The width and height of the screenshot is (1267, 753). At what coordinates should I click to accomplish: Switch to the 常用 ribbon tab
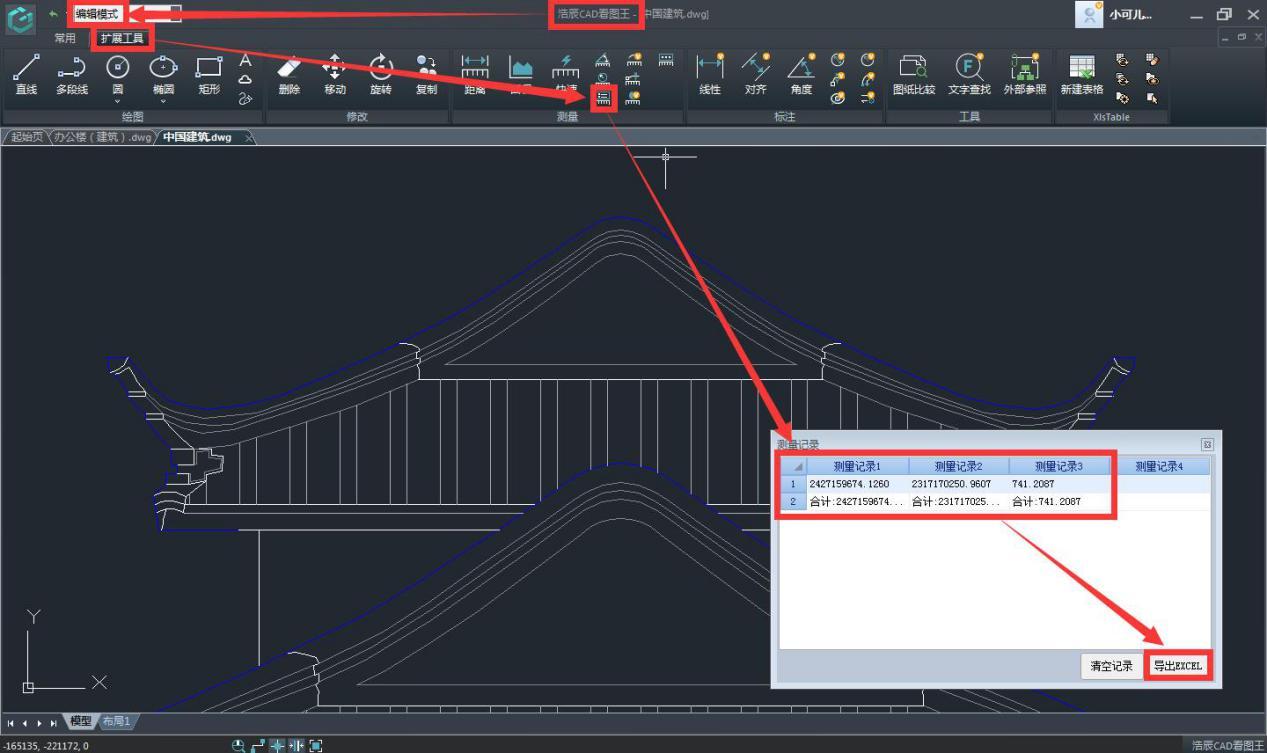pyautogui.click(x=65, y=38)
